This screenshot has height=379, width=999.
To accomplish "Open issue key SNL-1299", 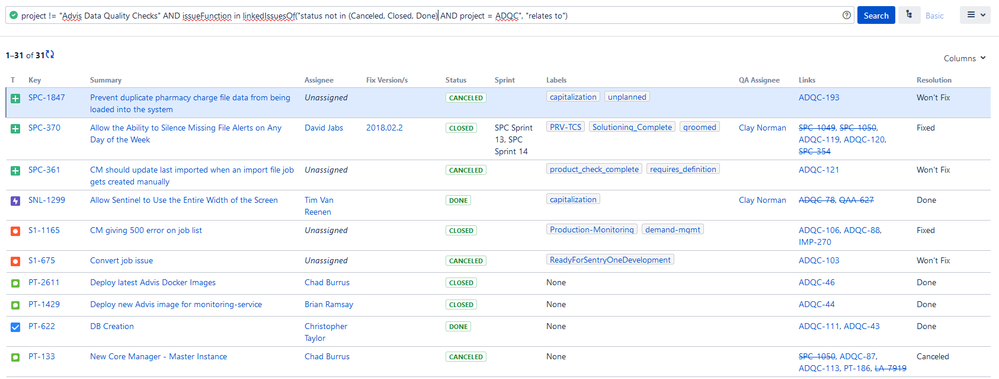I will (x=47, y=200).
